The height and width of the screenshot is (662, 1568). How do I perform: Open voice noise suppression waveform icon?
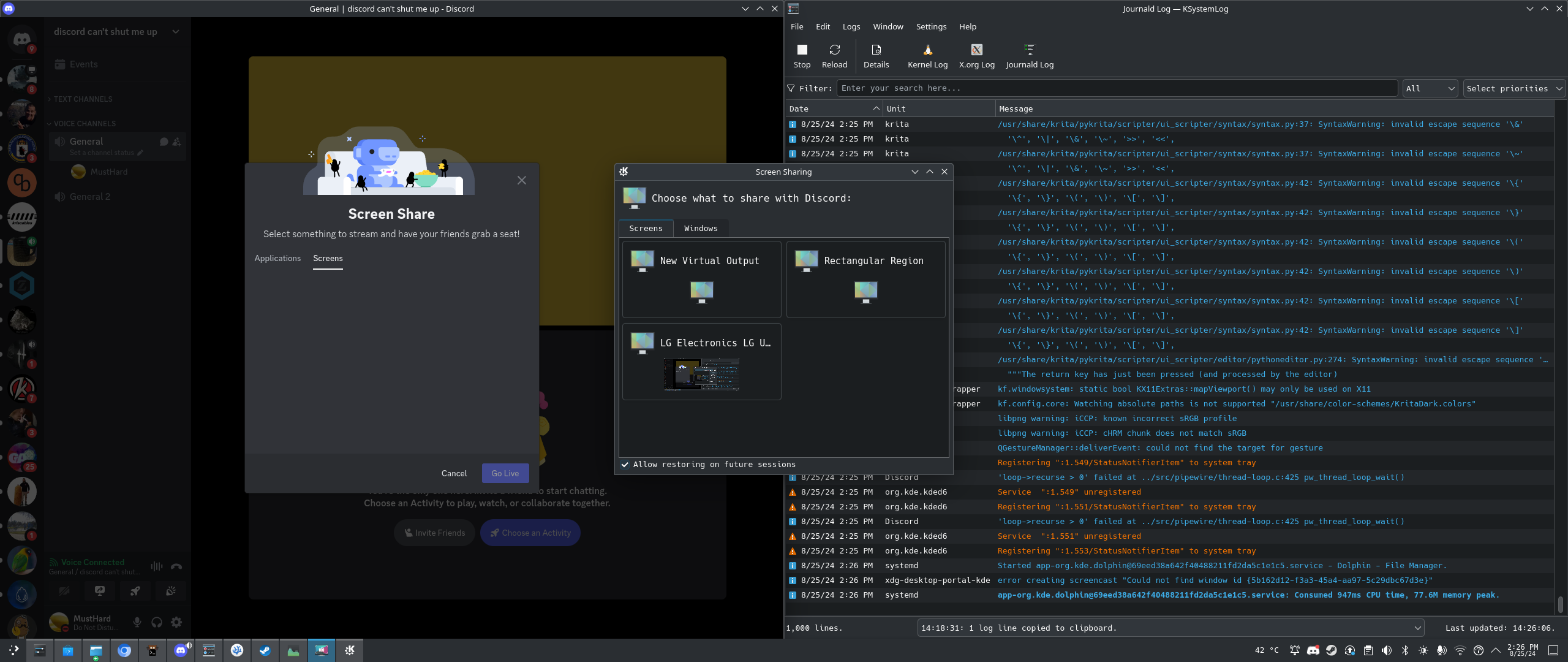point(157,567)
